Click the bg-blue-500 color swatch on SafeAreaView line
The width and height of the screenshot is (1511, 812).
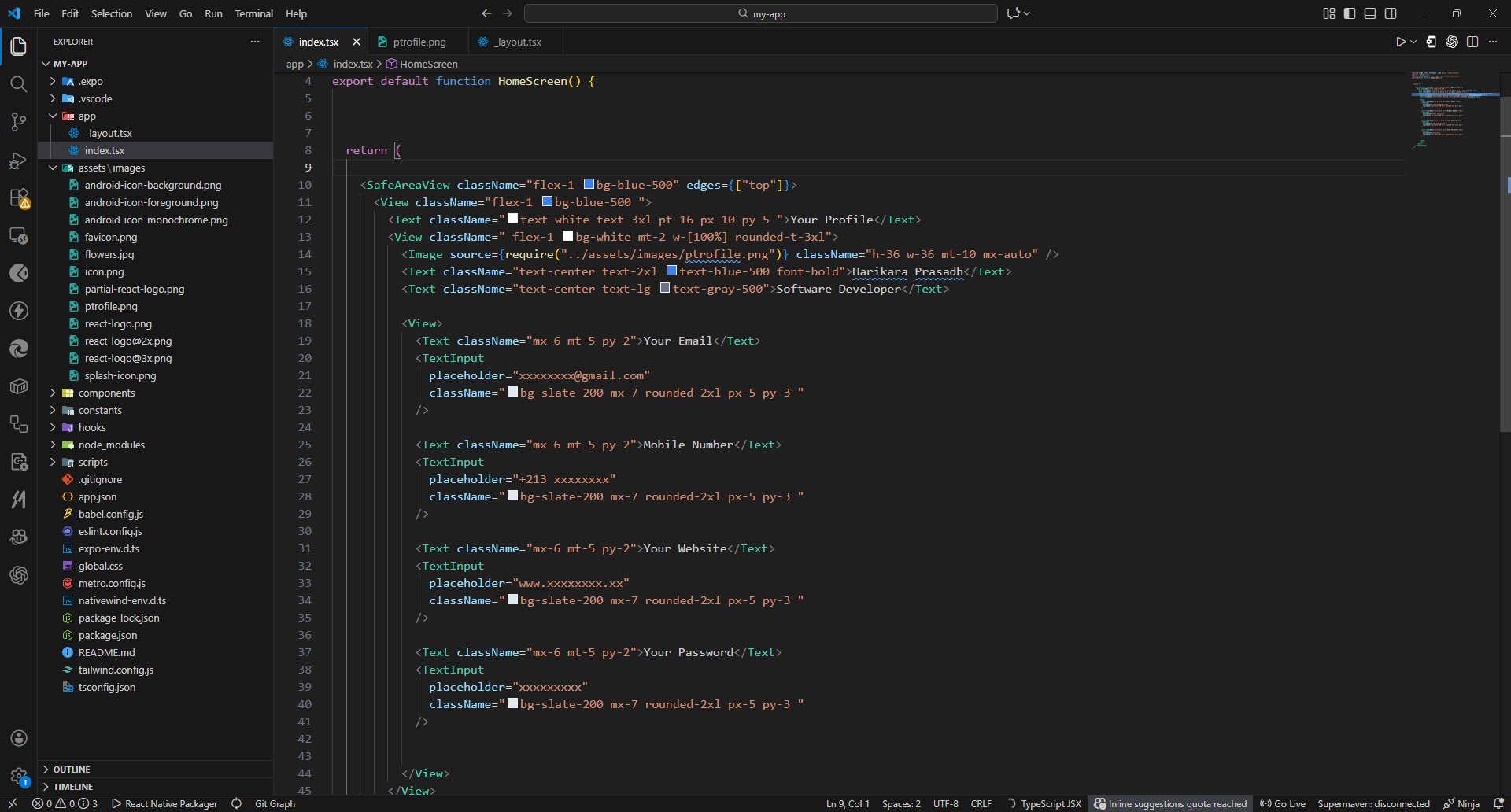click(589, 185)
